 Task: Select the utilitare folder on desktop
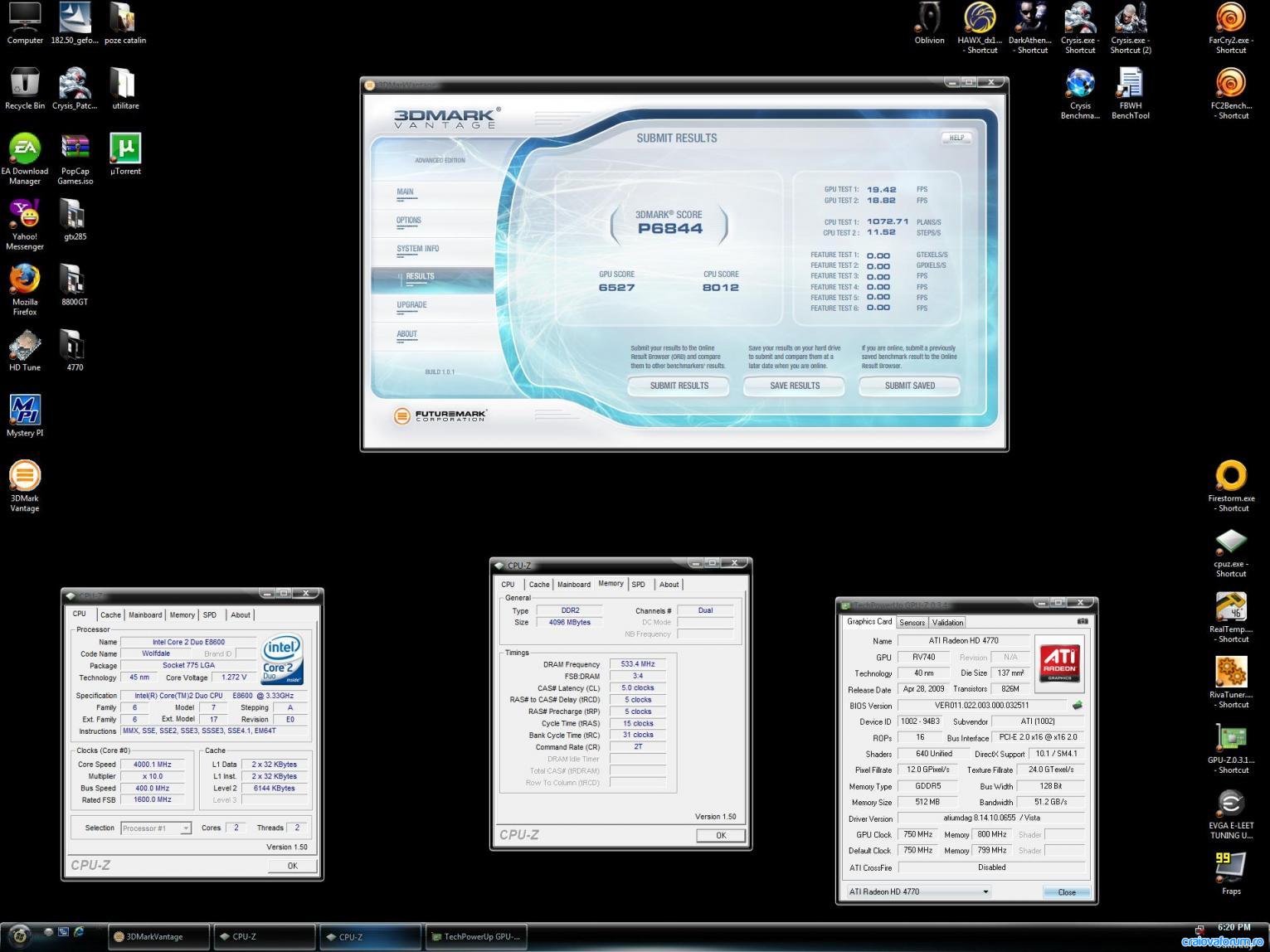pos(125,89)
